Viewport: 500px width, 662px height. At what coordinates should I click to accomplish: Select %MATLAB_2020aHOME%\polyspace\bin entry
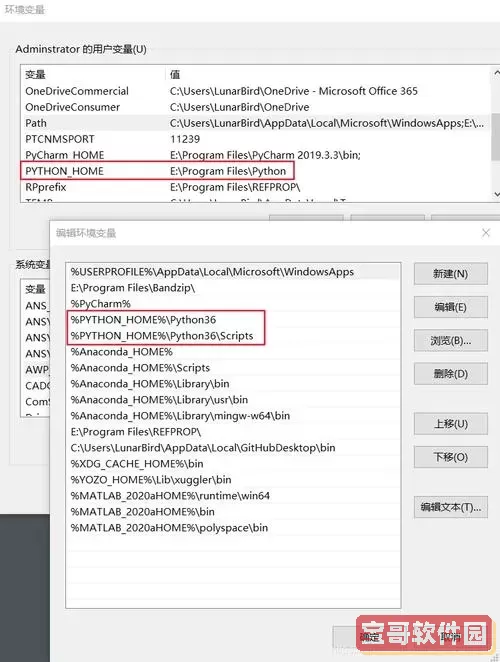click(x=233, y=529)
